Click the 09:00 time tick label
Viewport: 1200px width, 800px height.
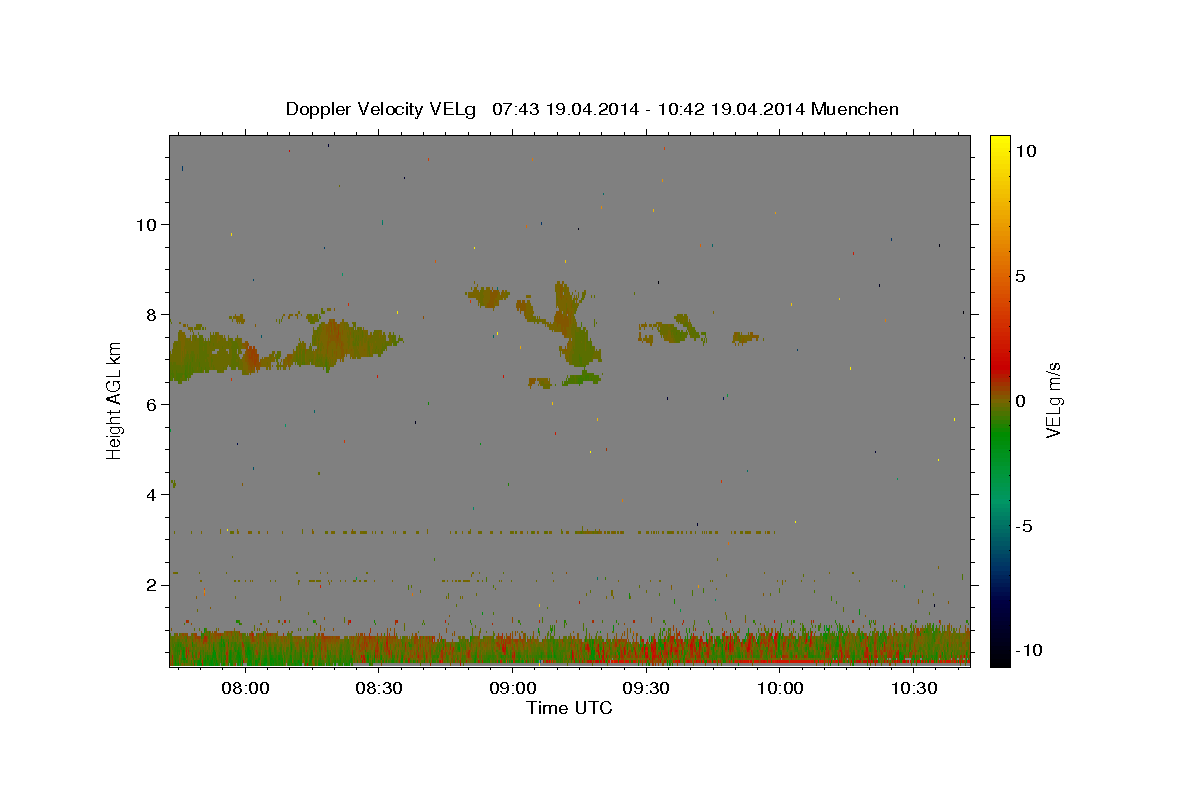pyautogui.click(x=513, y=688)
